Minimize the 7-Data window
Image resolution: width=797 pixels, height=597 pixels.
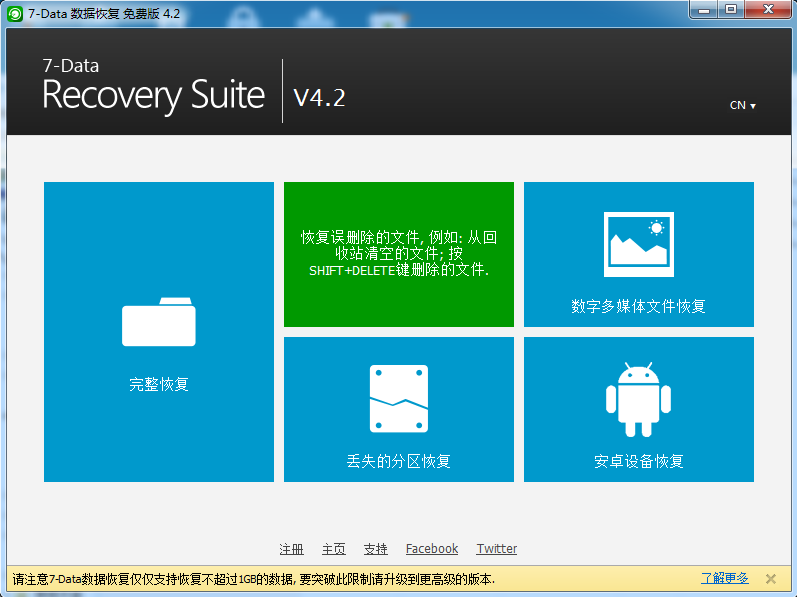coord(704,10)
